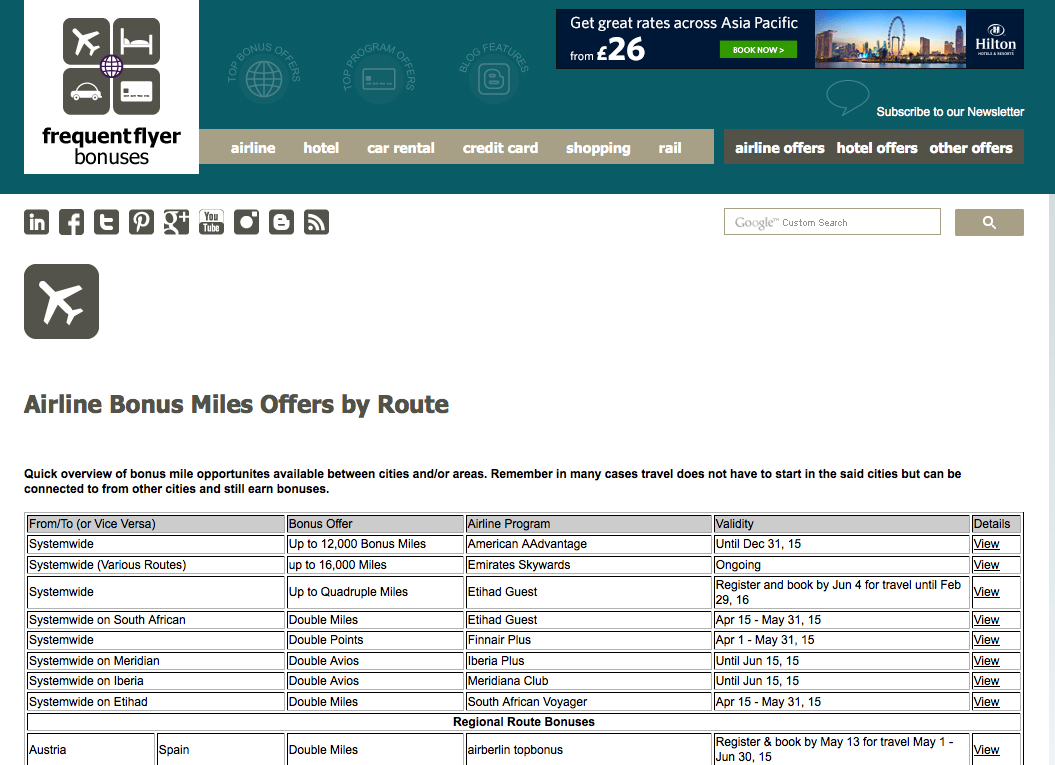The width and height of the screenshot is (1055, 765).
Task: Open the credit card menu item
Action: tap(501, 147)
